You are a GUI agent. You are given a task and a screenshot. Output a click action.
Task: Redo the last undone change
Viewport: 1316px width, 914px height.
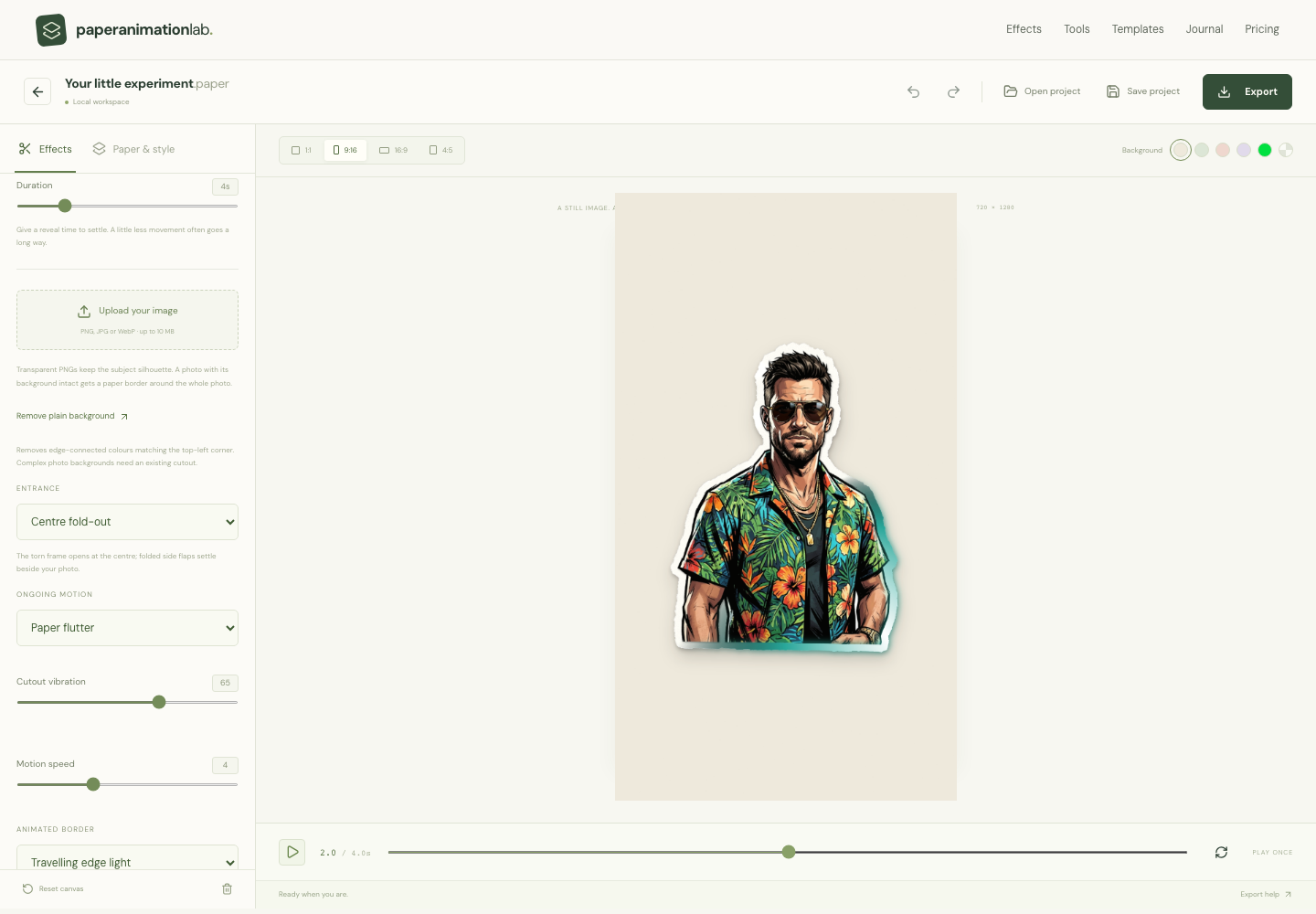(x=953, y=91)
